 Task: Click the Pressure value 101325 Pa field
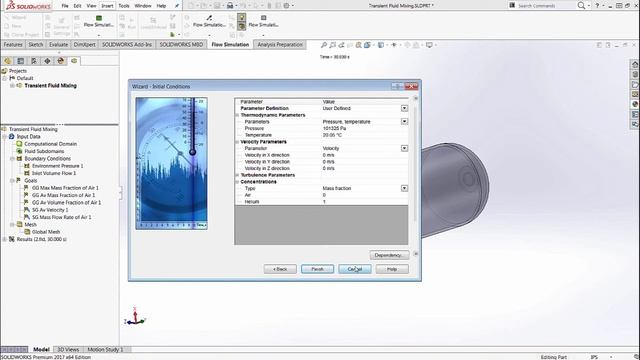364,128
